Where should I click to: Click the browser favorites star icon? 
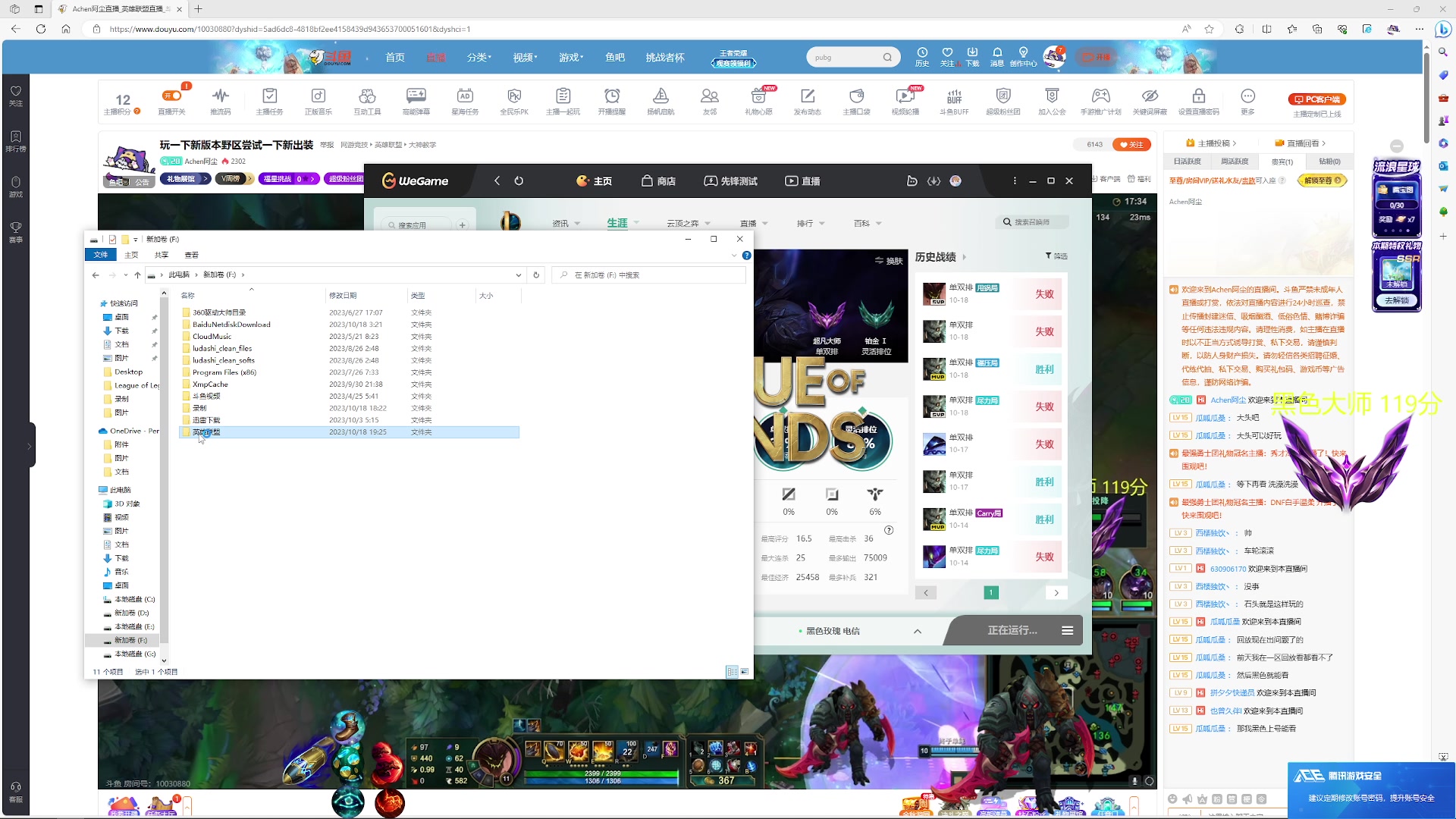tap(1210, 29)
